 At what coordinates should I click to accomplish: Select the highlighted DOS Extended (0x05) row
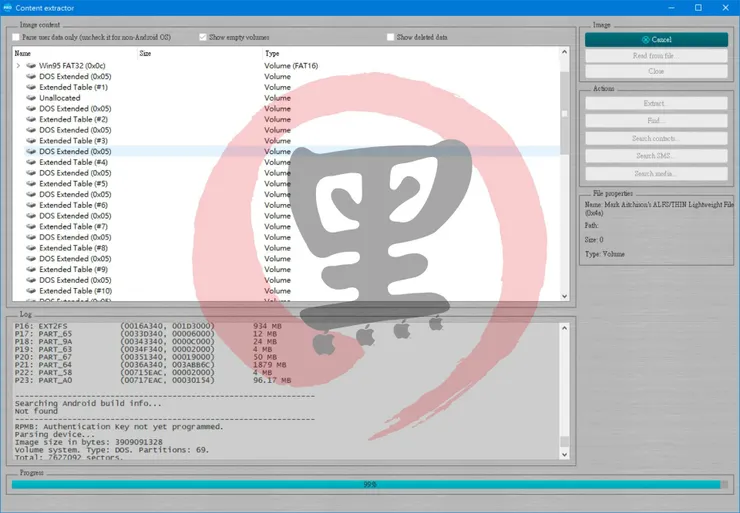293,151
